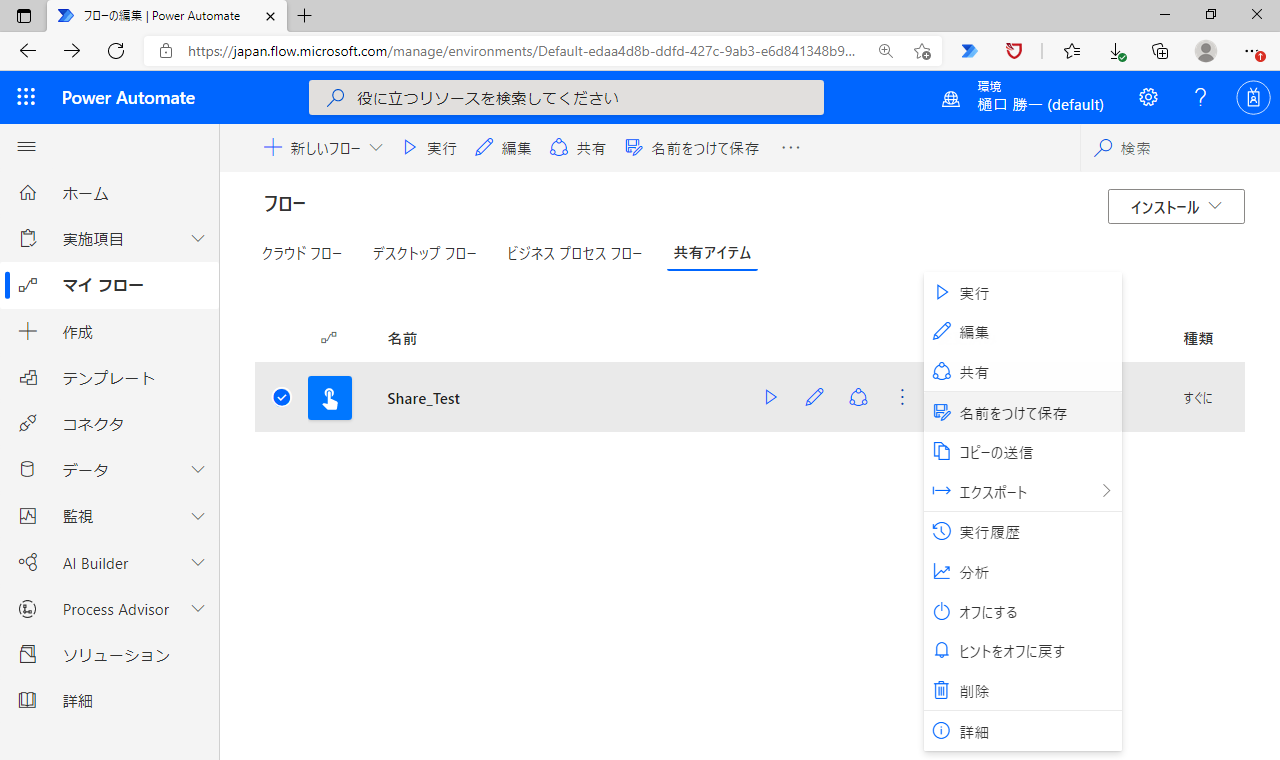This screenshot has height=760, width=1280.
Task: Open the 新しいフロー dropdown
Action: (323, 148)
